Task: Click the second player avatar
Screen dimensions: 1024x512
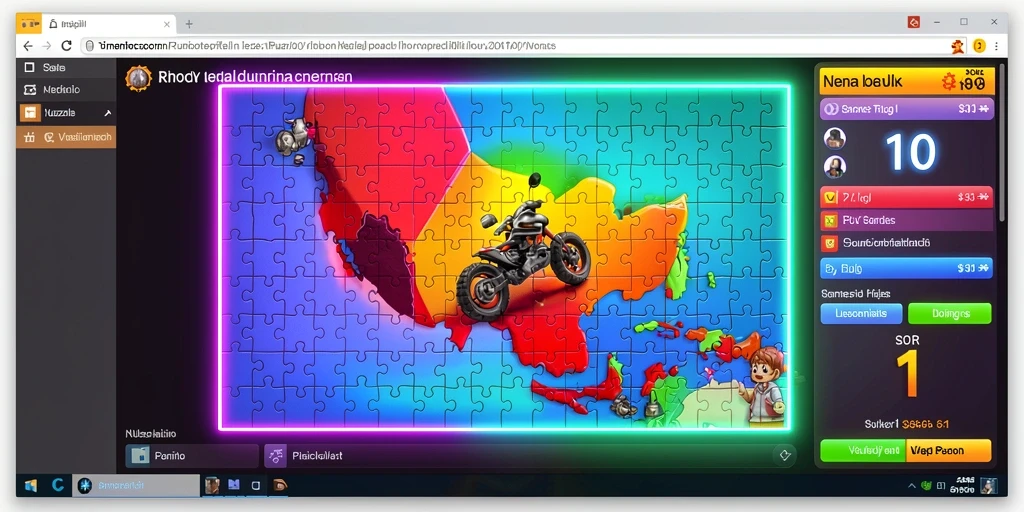Action: [x=835, y=166]
